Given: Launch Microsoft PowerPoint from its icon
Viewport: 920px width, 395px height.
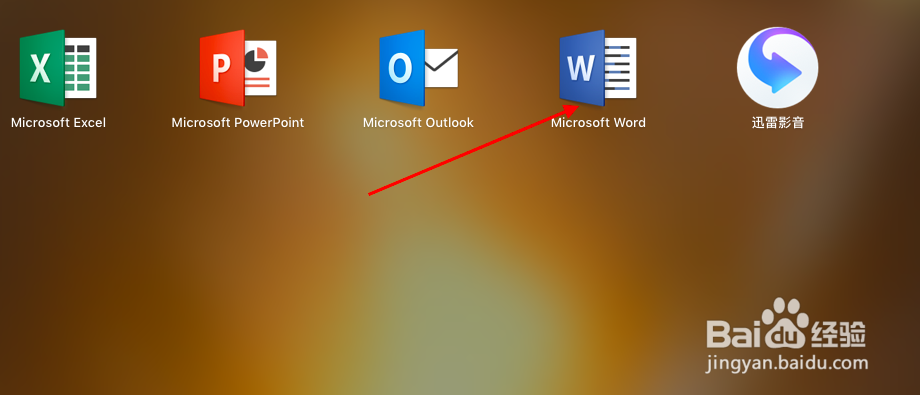Looking at the screenshot, I should tap(238, 67).
